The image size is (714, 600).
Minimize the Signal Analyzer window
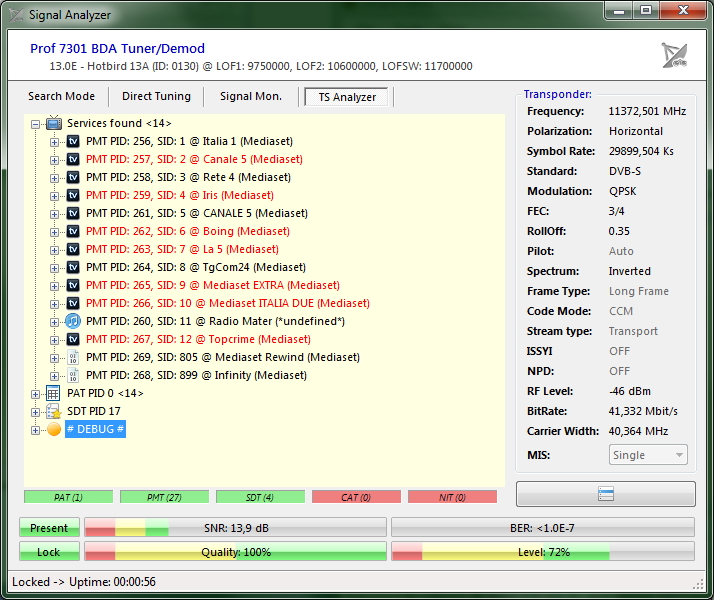[619, 10]
